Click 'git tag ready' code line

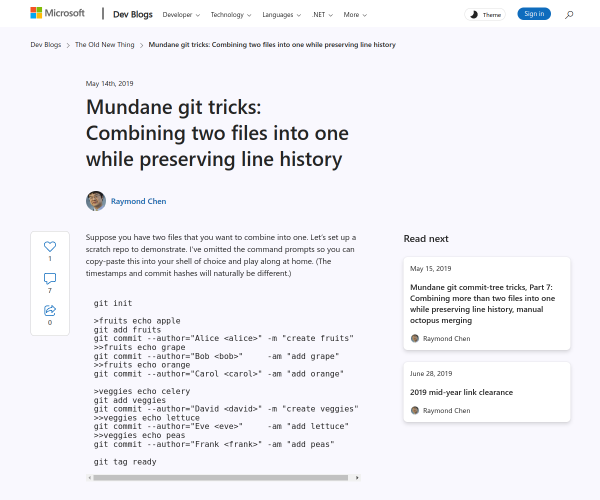125,462
